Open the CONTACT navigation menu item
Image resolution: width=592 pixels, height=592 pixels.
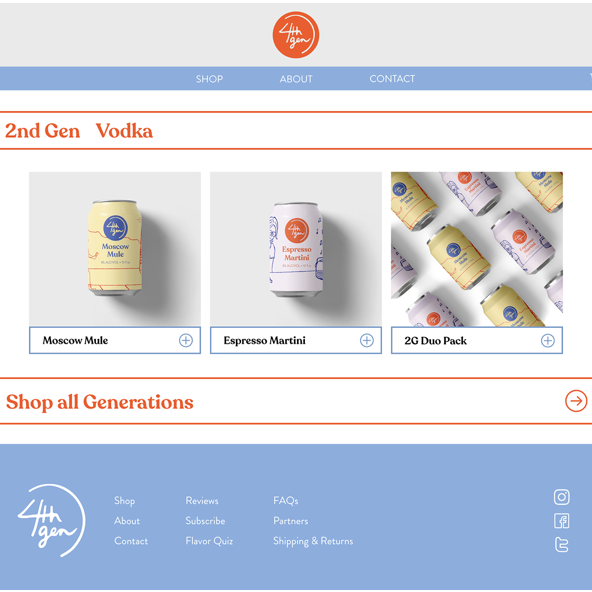click(x=392, y=79)
